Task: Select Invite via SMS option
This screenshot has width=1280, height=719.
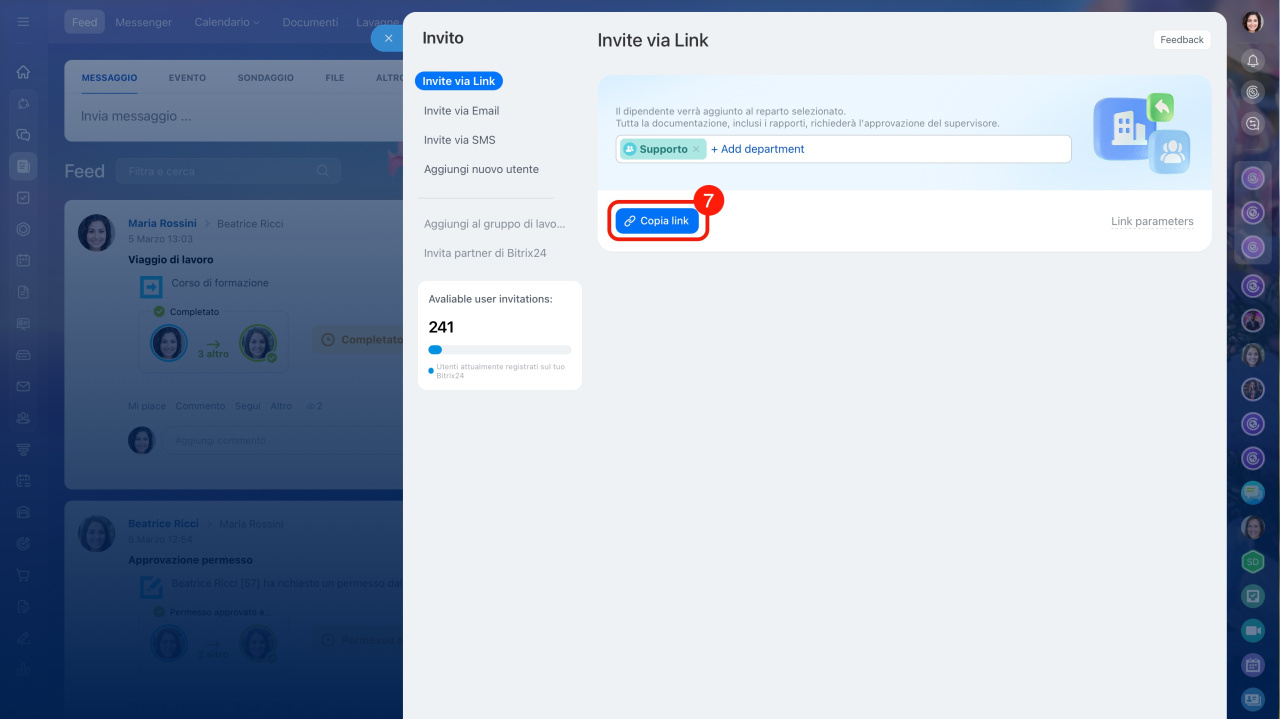Action: (x=459, y=140)
